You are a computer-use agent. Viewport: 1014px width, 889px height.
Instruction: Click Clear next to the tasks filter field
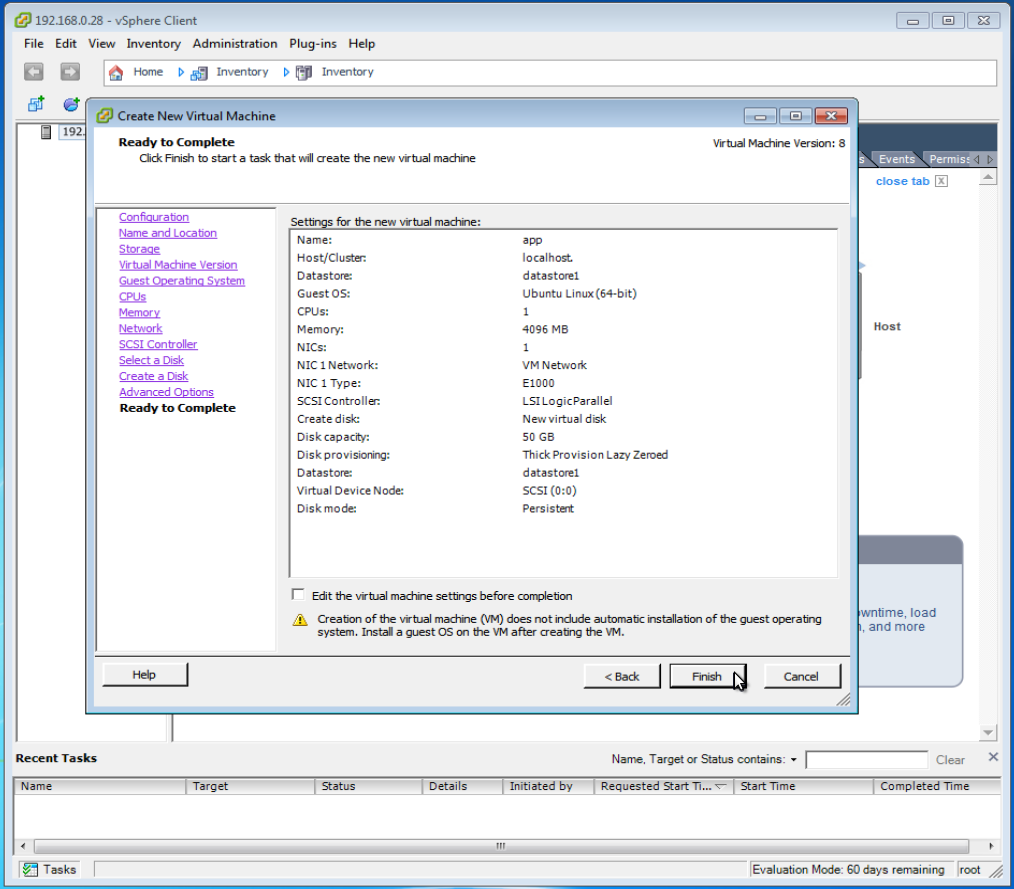950,760
